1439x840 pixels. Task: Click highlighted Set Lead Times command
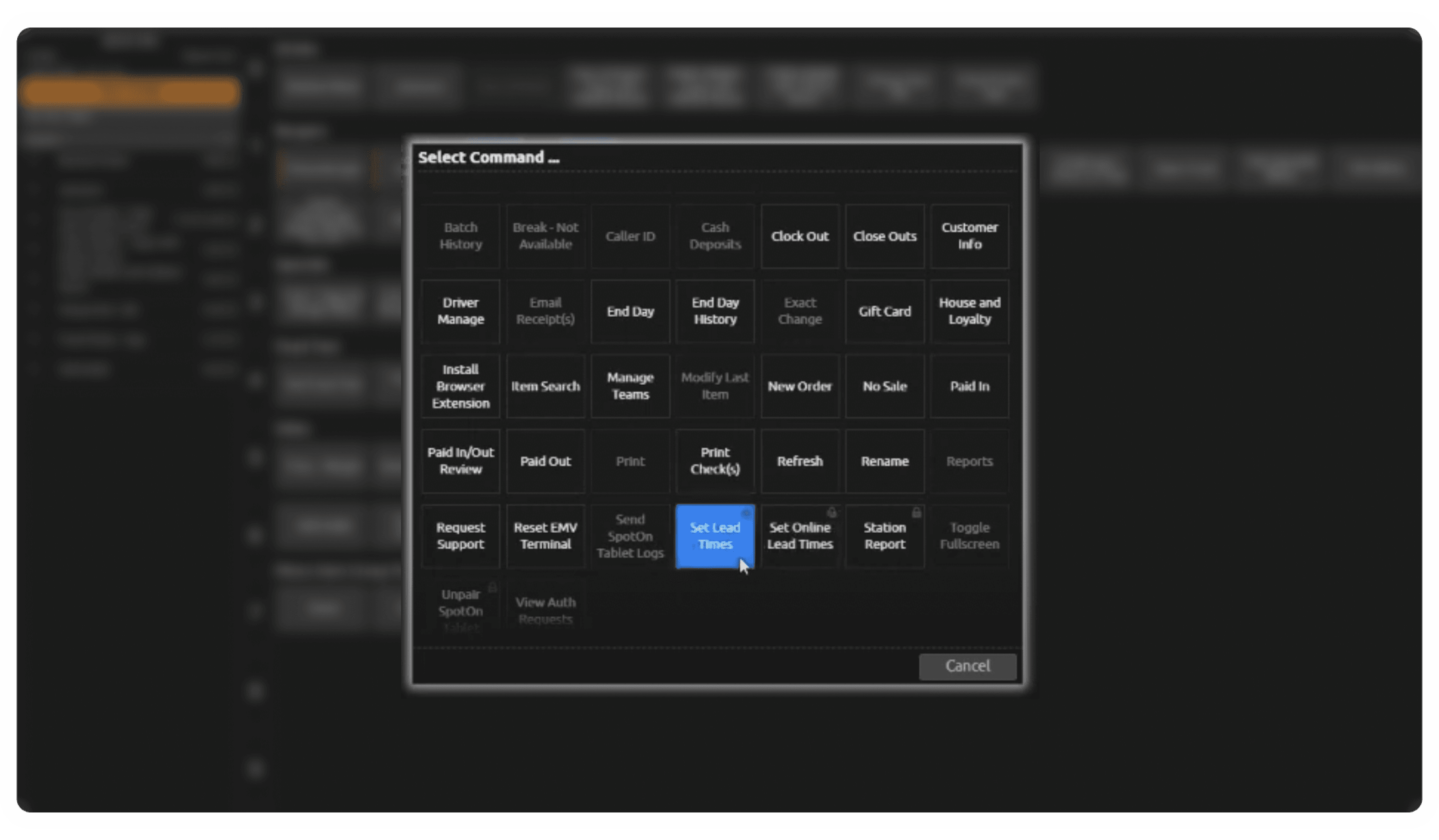[715, 536]
